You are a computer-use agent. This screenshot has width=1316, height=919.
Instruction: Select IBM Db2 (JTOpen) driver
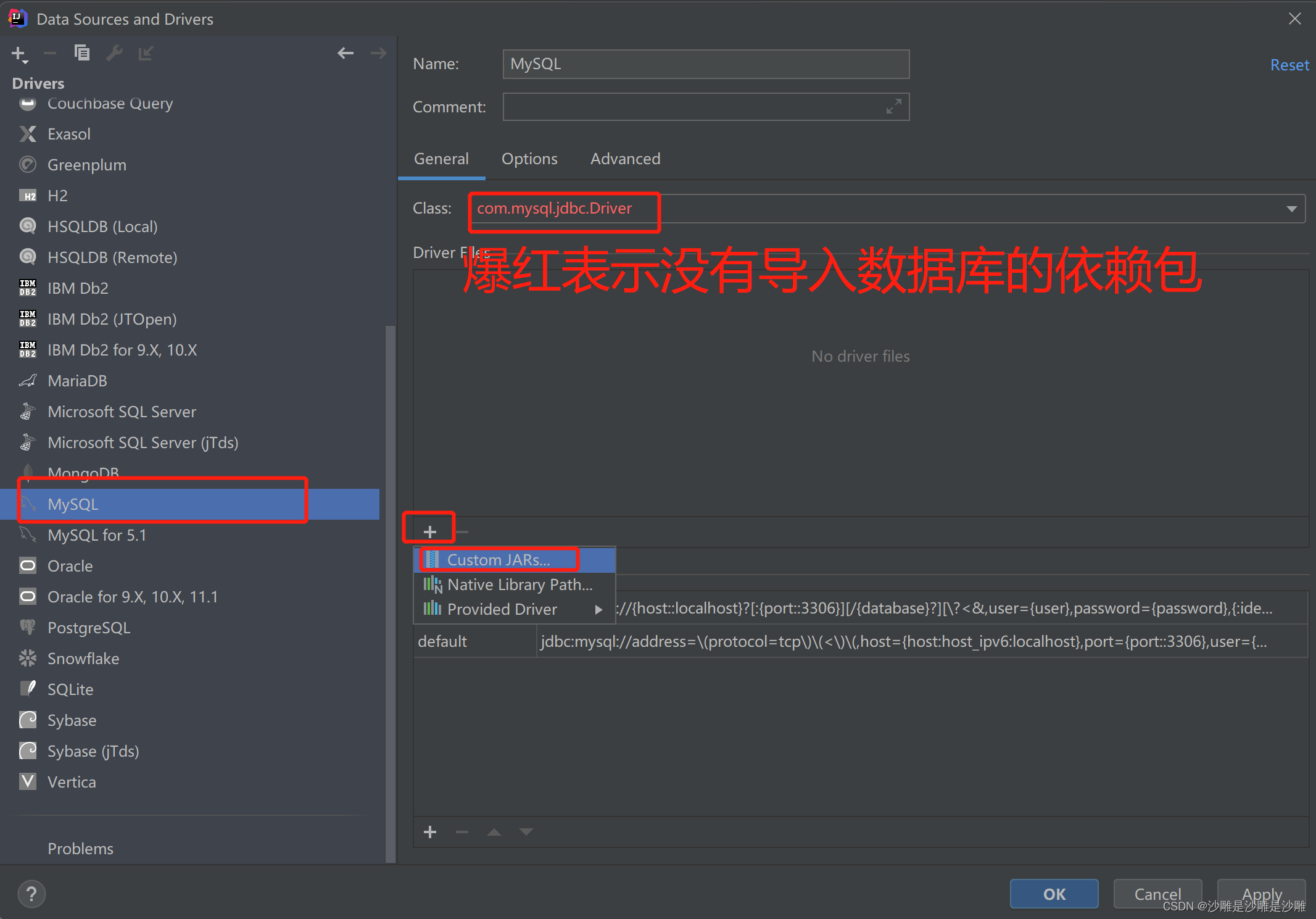pos(190,319)
